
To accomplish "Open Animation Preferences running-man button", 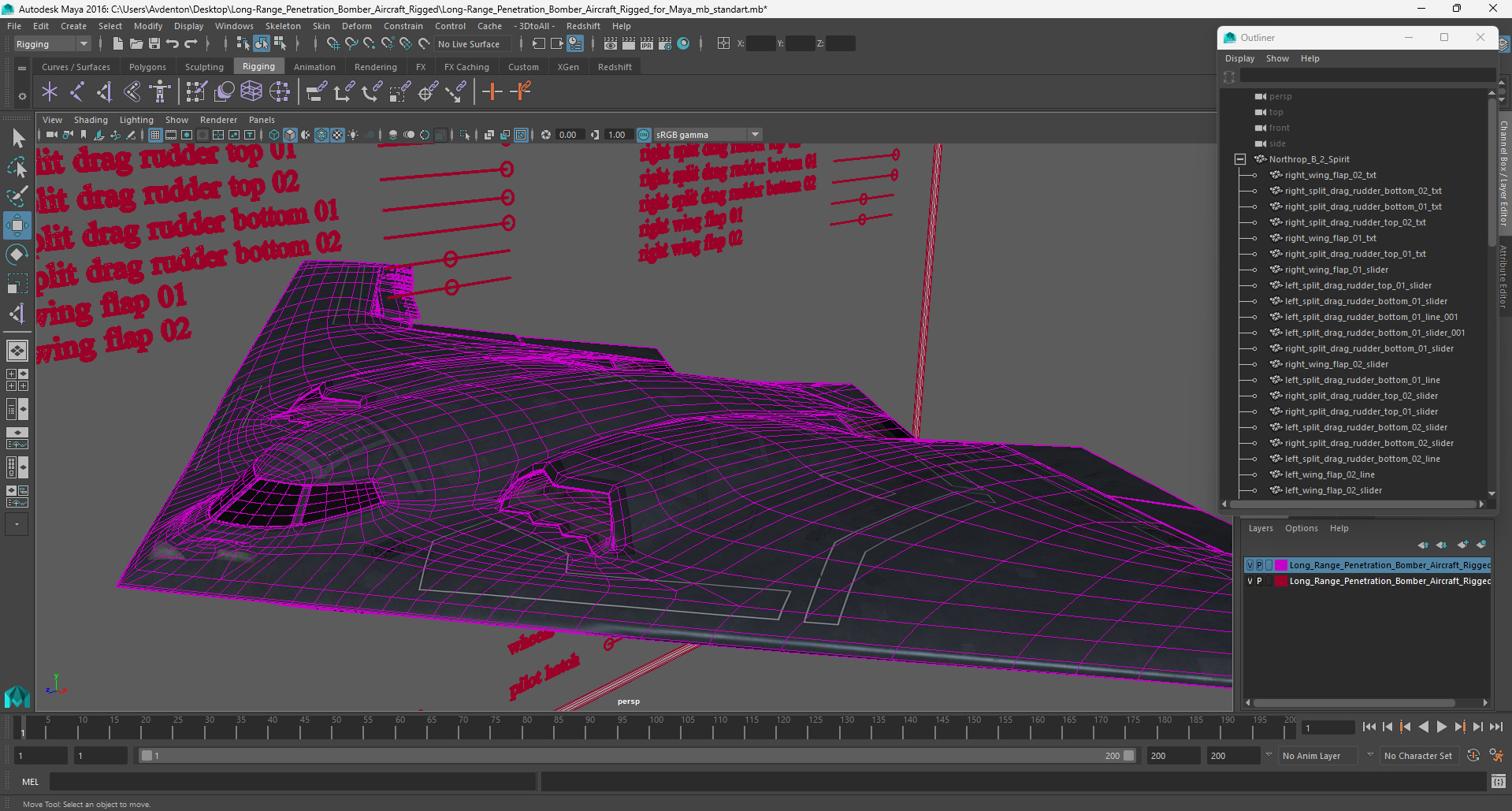I will (x=1496, y=755).
